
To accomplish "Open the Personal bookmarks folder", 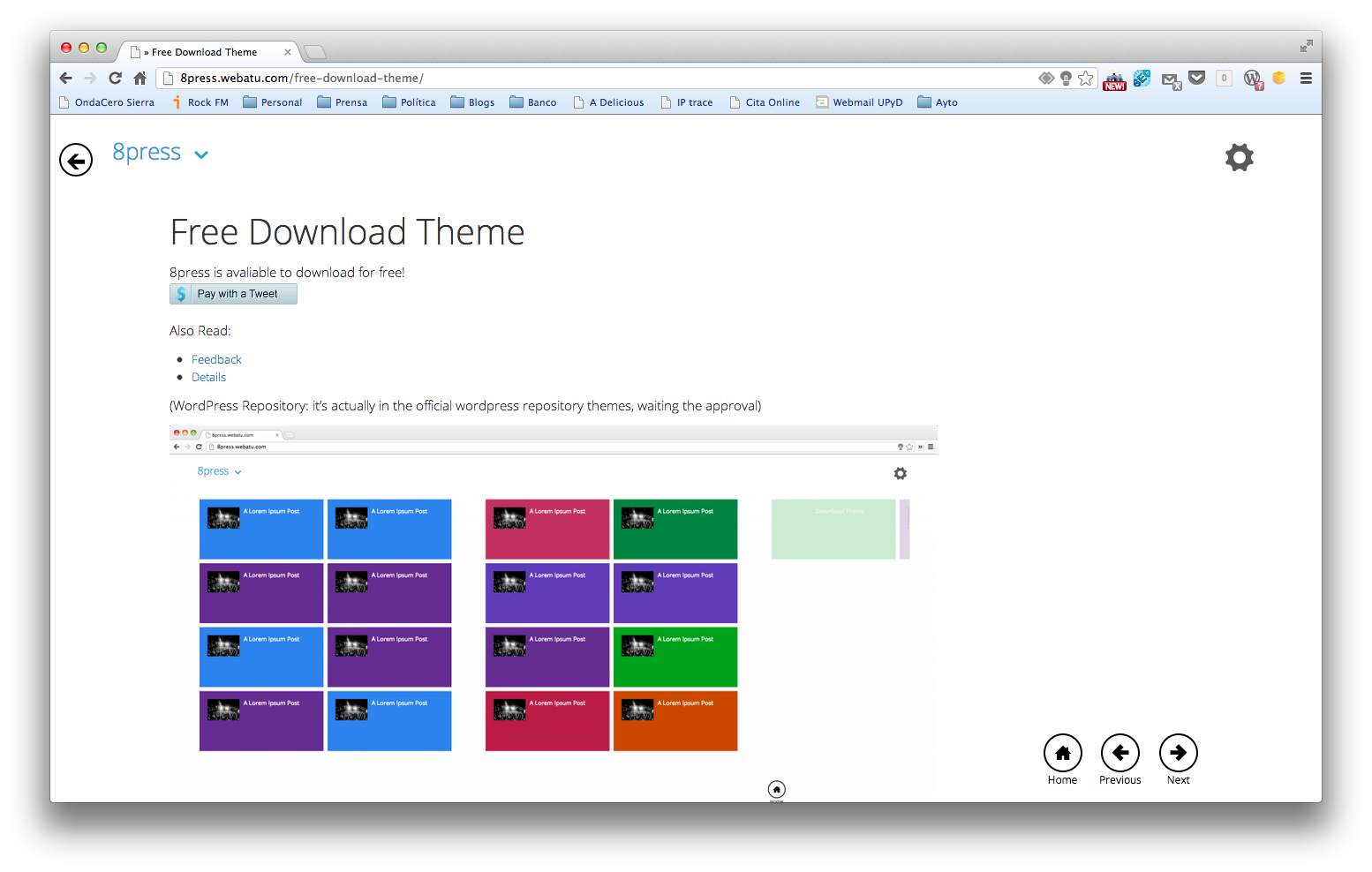I will [x=273, y=102].
